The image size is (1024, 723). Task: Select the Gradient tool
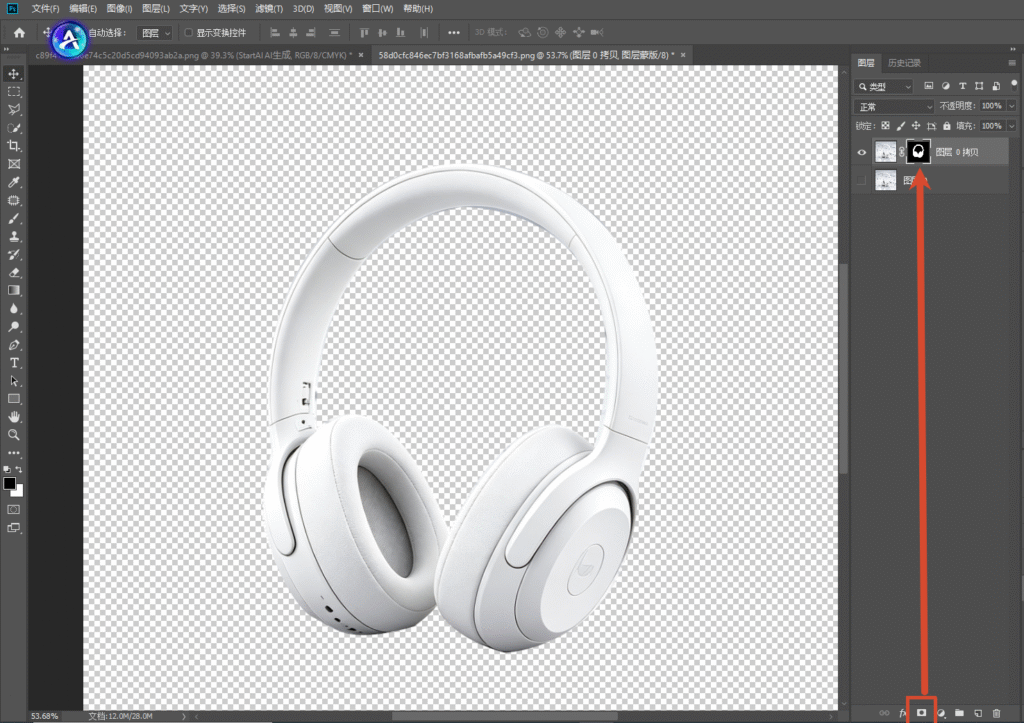[14, 290]
